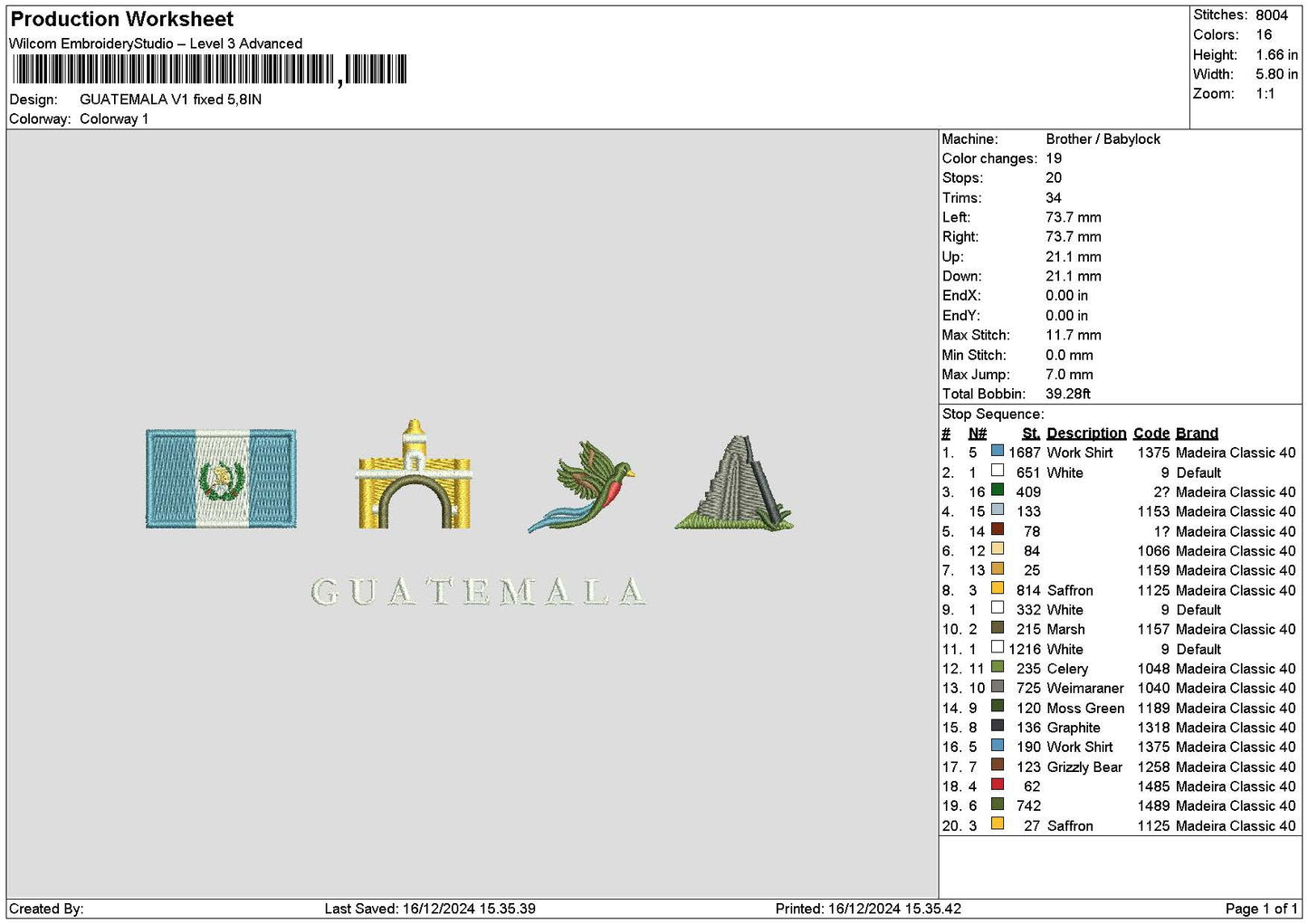This screenshot has width=1308, height=924.
Task: Click the Marsh color swatch
Action: pyautogui.click(x=997, y=627)
